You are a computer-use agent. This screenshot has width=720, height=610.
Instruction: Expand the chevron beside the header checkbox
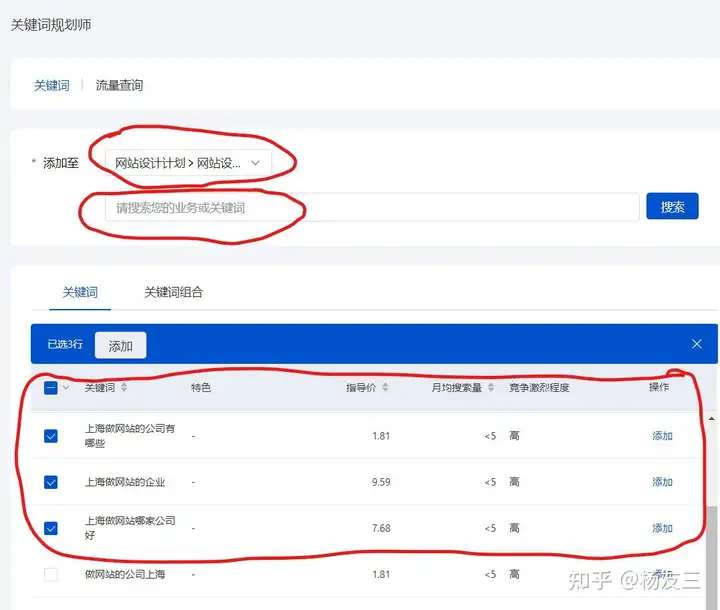(x=66, y=388)
